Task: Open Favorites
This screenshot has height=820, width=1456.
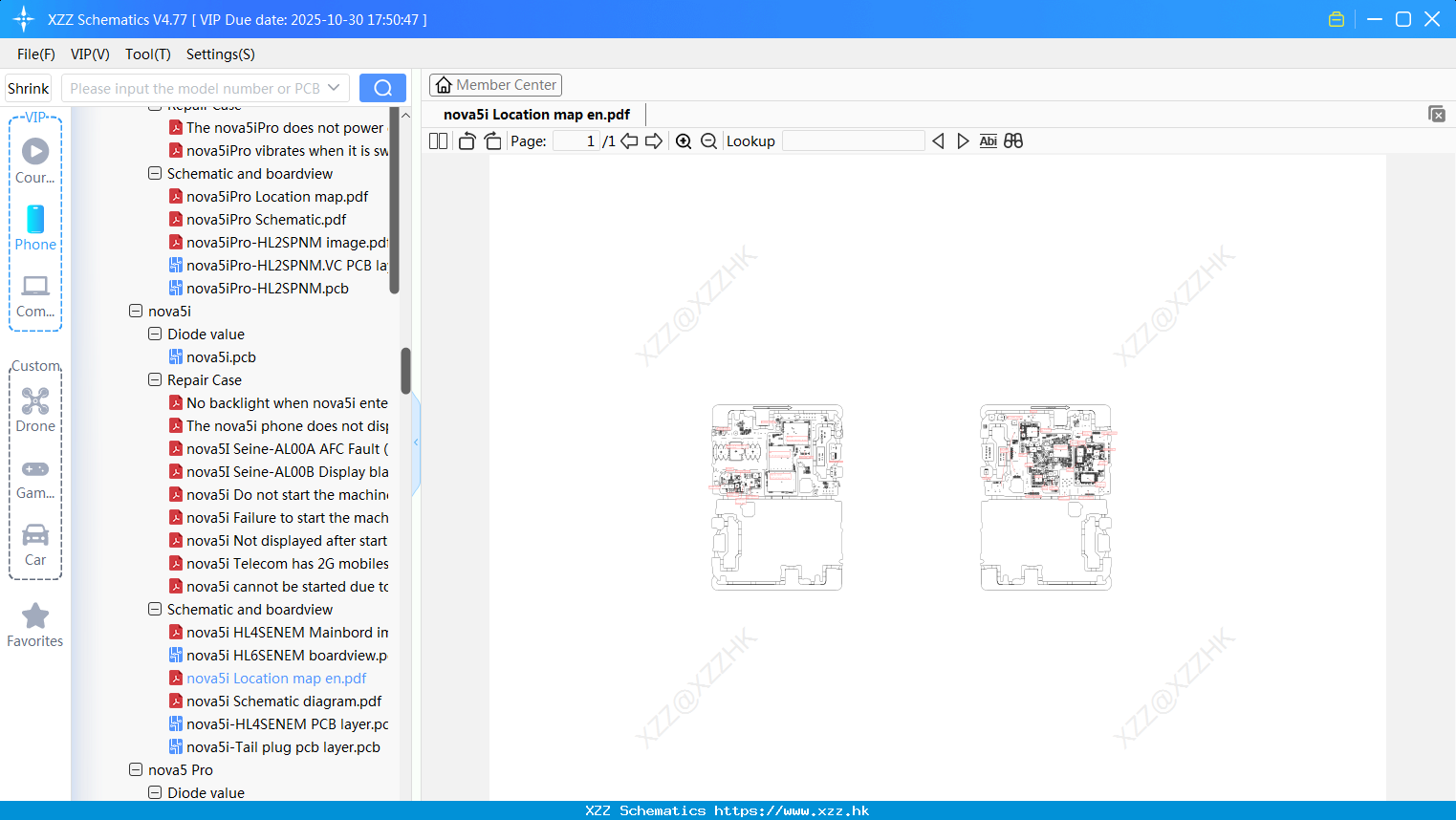Action: coord(35,626)
